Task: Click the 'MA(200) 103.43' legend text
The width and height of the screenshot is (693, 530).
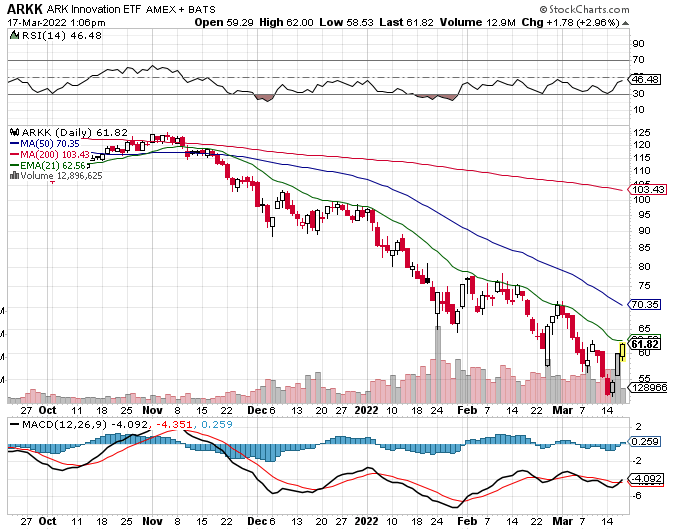Action: (x=55, y=155)
